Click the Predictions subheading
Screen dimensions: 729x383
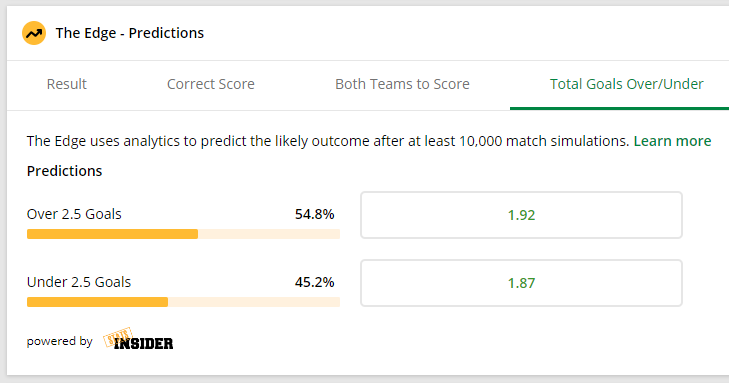pyautogui.click(x=64, y=171)
